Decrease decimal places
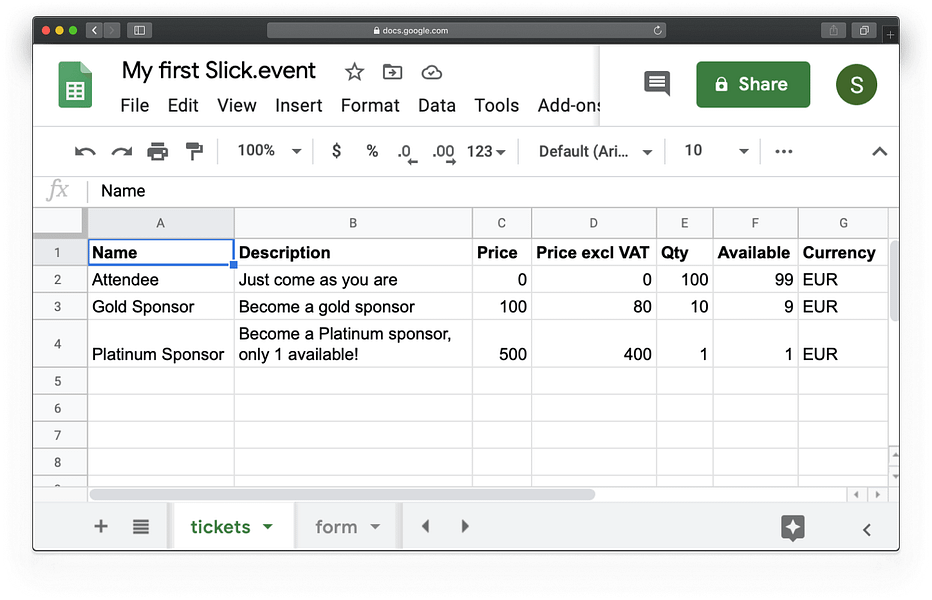This screenshot has width=932, height=600. (407, 153)
